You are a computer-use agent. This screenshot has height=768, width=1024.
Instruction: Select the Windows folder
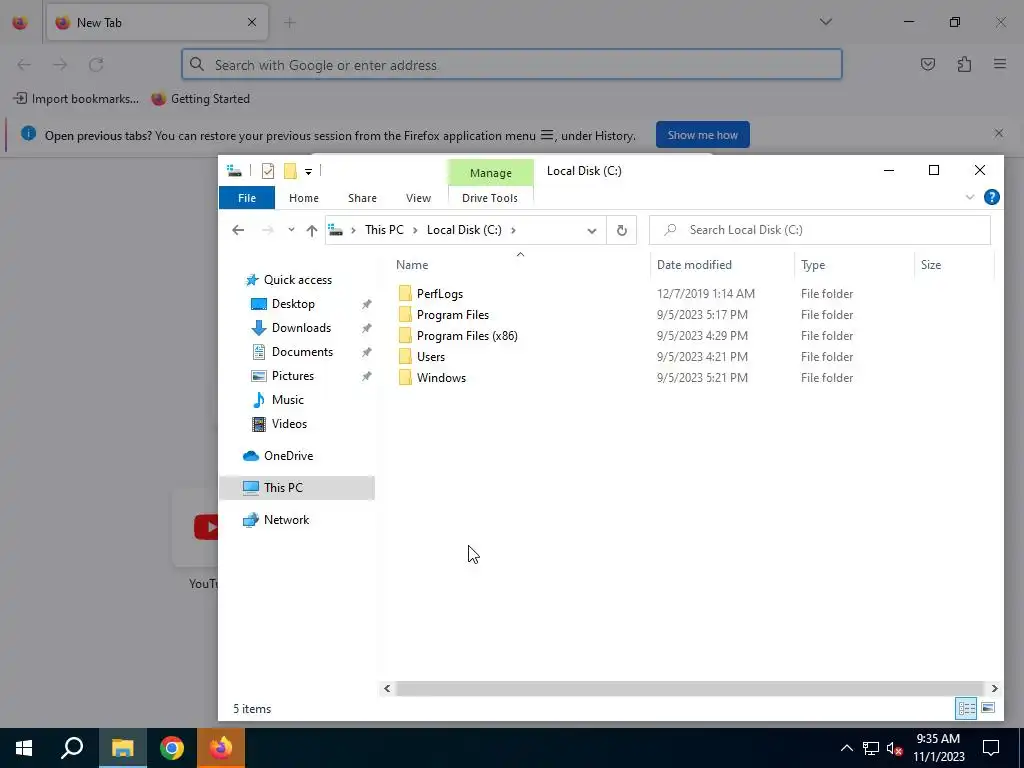pyautogui.click(x=441, y=377)
